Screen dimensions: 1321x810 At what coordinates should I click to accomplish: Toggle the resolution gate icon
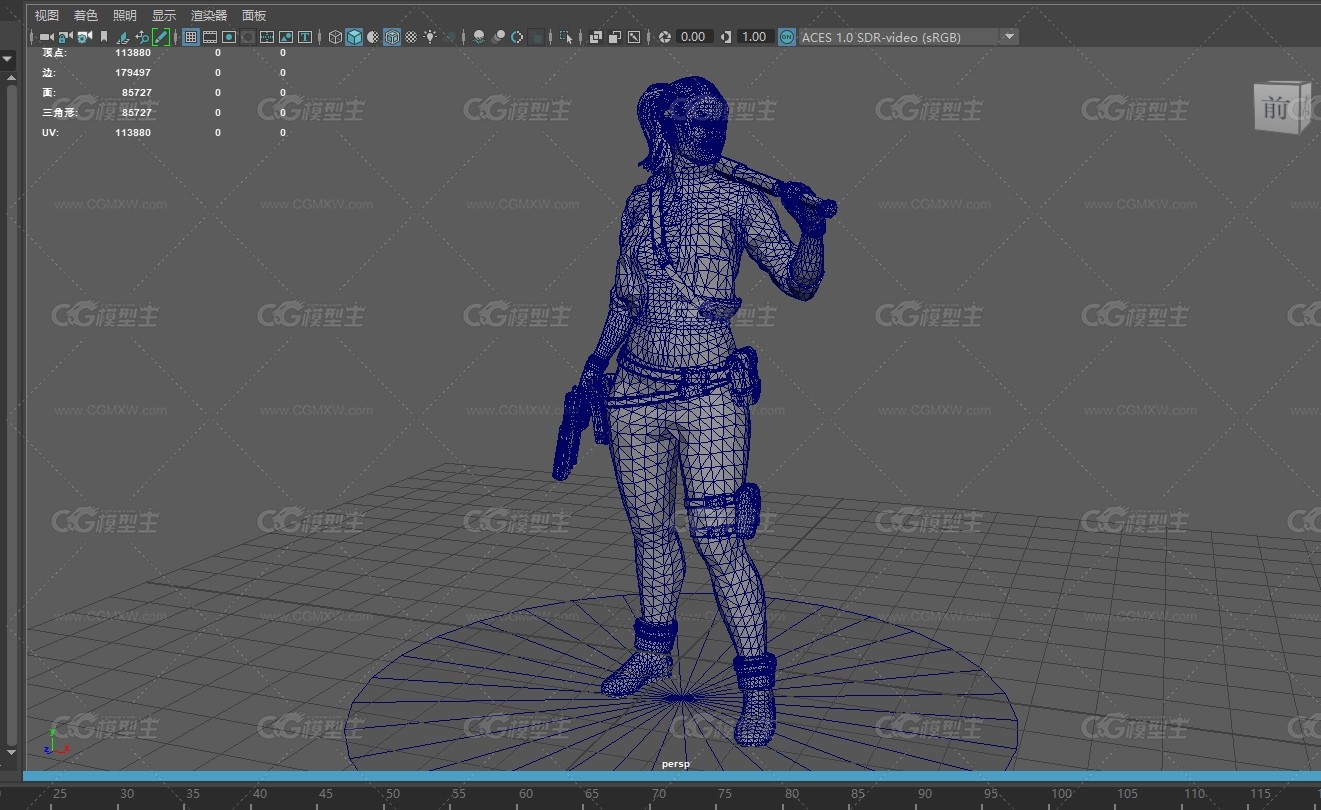(229, 37)
